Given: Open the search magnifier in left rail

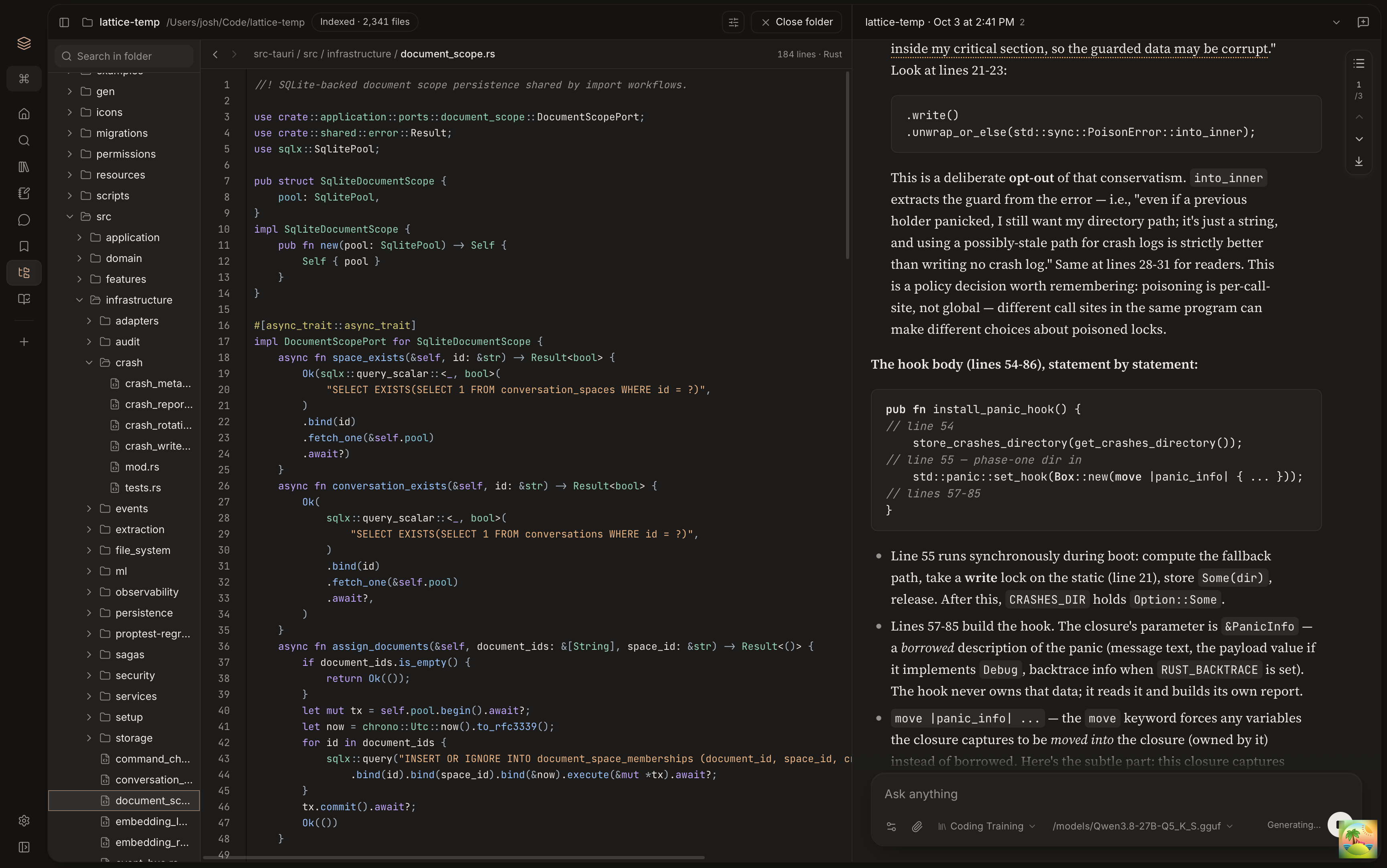Looking at the screenshot, I should (x=24, y=140).
